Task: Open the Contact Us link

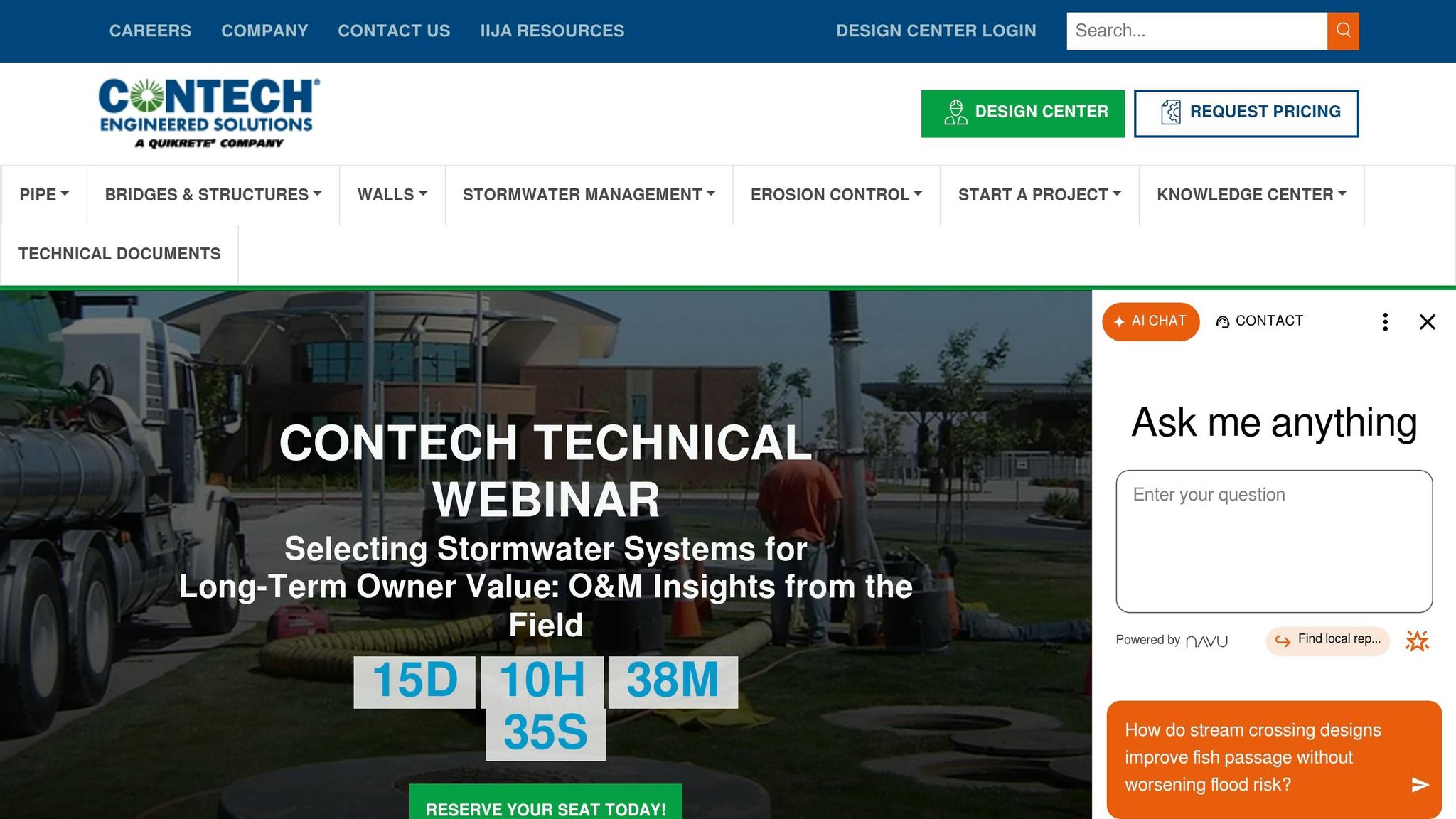Action: 394,31
